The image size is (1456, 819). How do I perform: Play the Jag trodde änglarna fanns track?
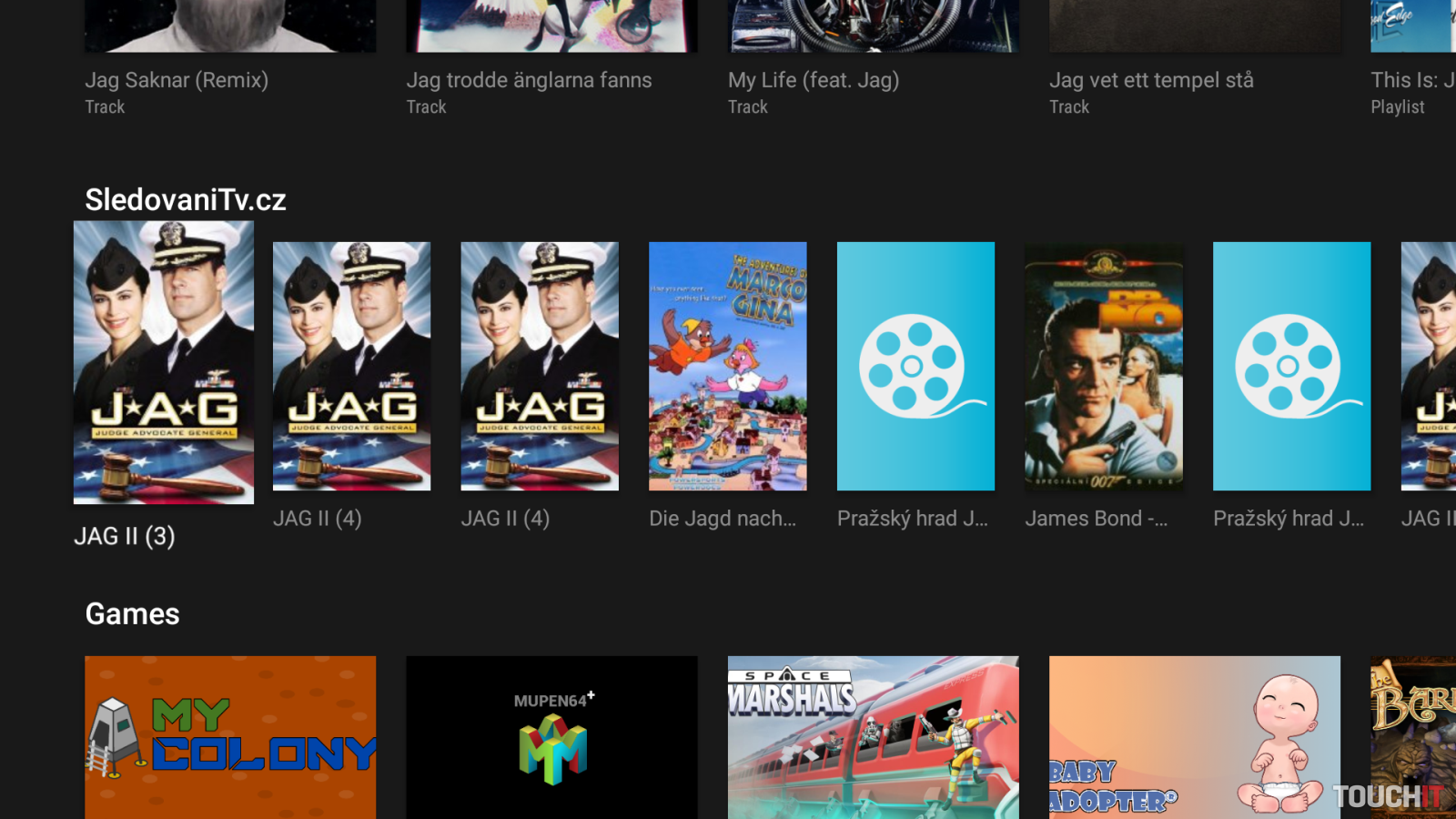pos(551,27)
